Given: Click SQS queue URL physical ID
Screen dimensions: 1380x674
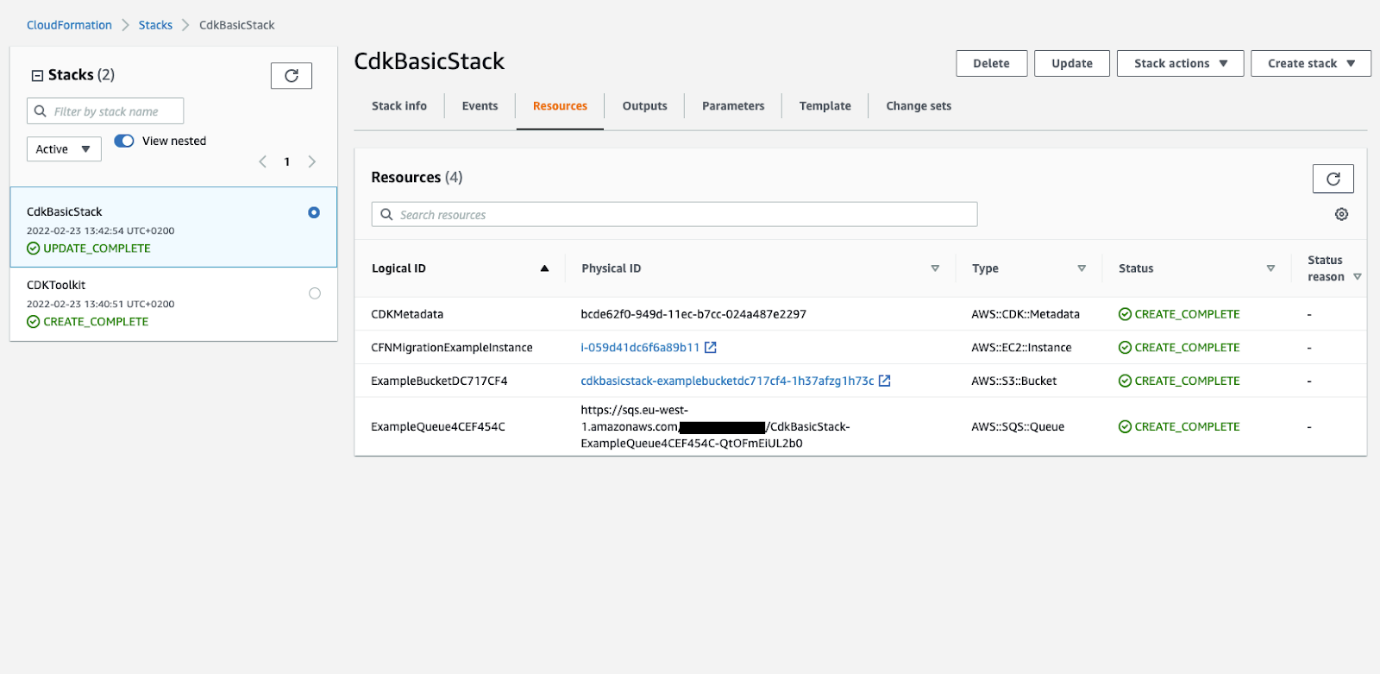Looking at the screenshot, I should point(715,427).
